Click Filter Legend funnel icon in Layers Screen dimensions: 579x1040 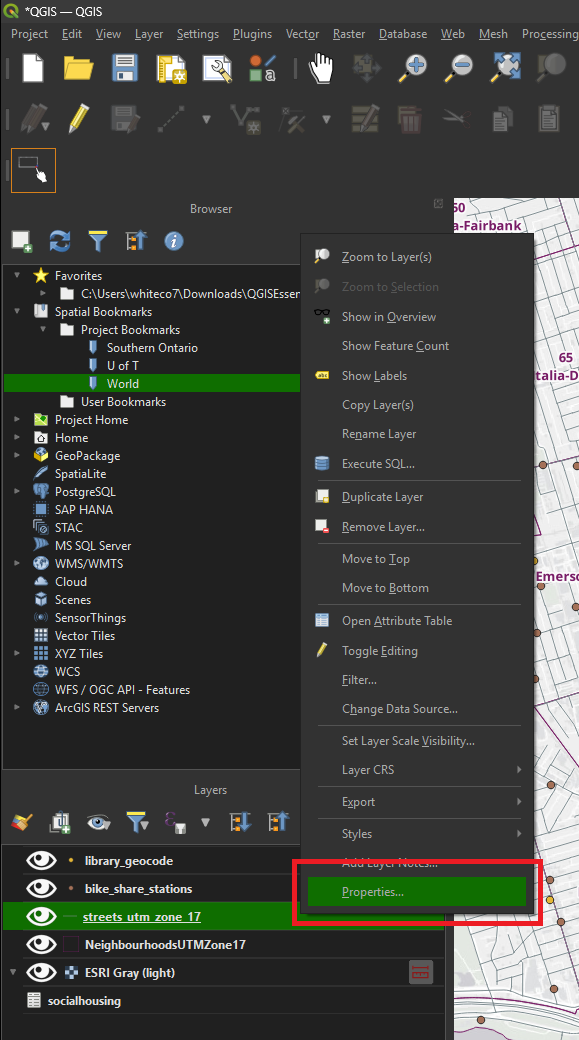137,822
